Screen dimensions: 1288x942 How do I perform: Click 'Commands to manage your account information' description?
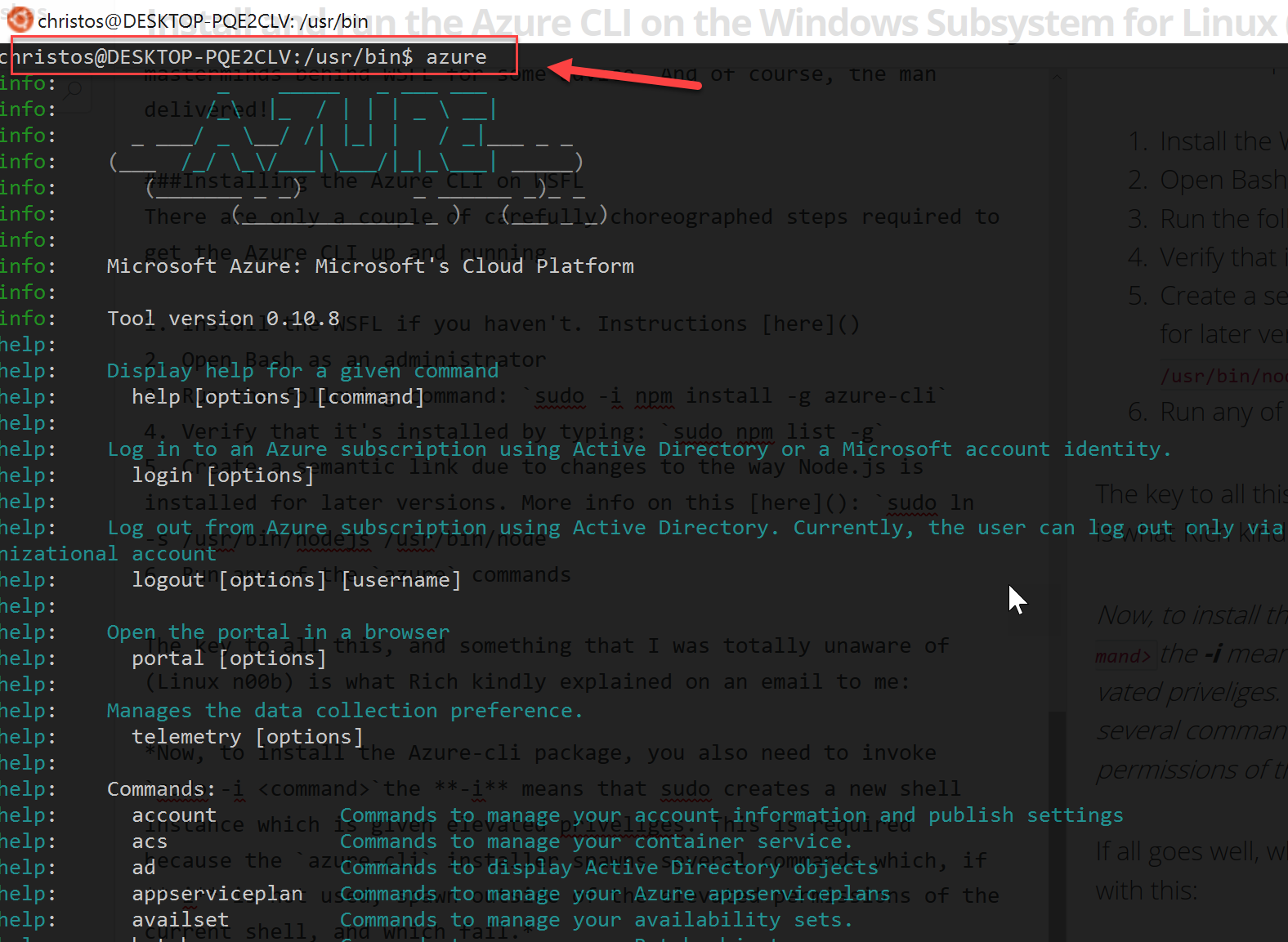tap(731, 815)
